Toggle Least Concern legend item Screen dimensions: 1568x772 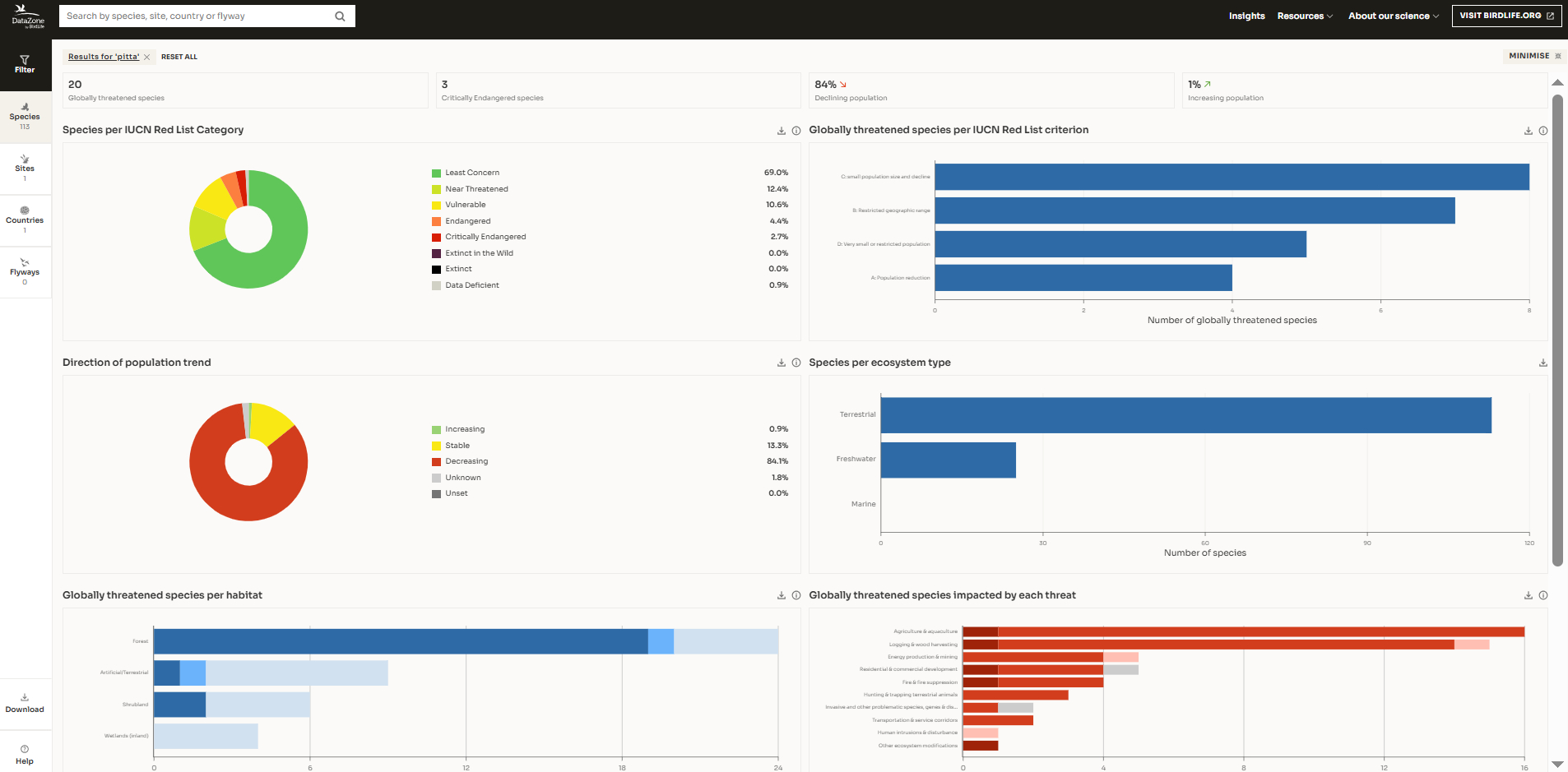tap(471, 173)
